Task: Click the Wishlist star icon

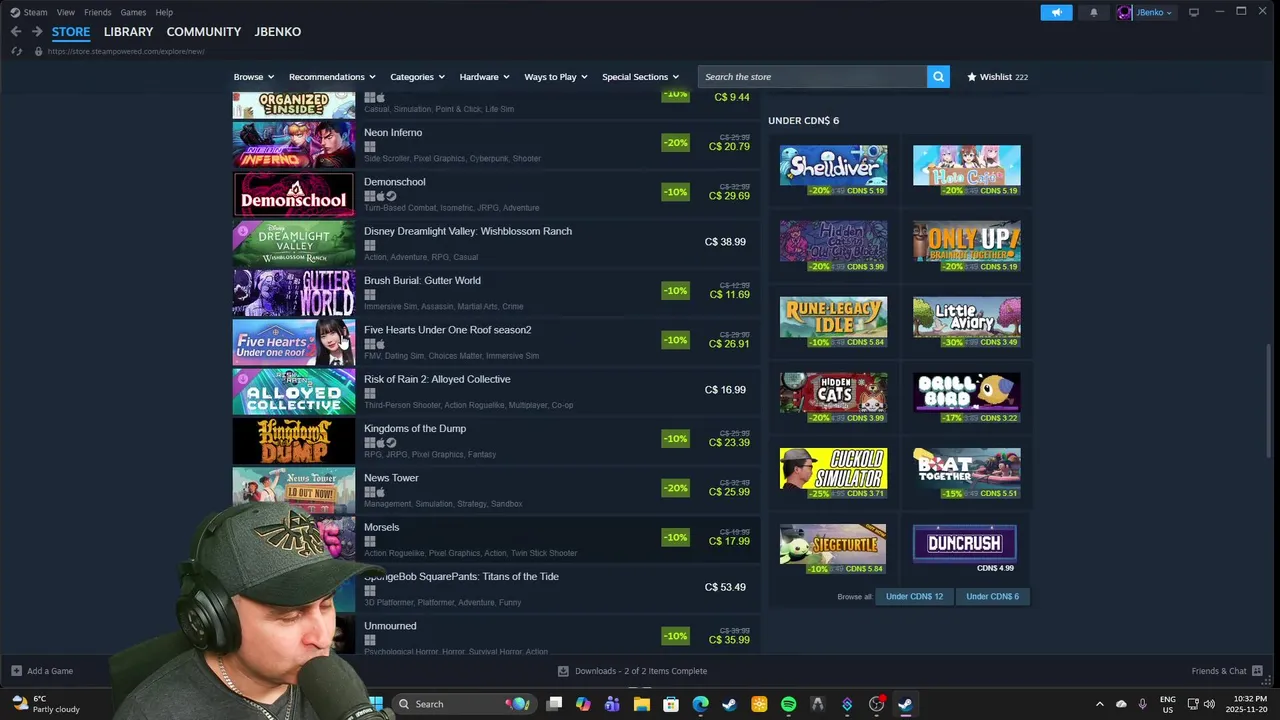Action: coord(972,77)
